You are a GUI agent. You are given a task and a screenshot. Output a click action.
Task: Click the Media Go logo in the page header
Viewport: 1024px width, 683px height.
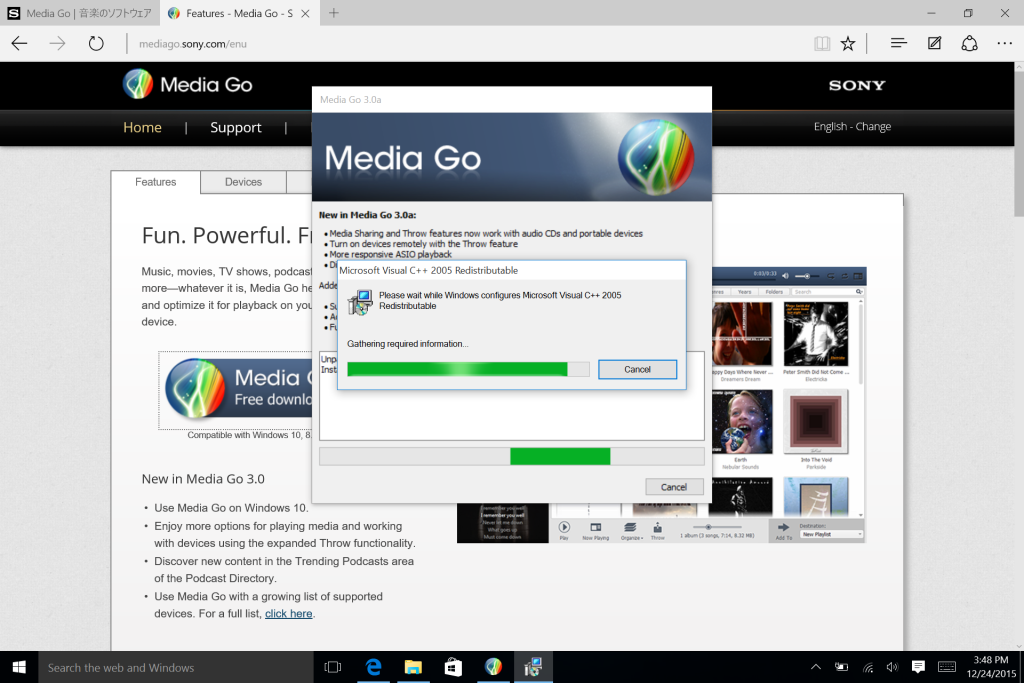(187, 84)
